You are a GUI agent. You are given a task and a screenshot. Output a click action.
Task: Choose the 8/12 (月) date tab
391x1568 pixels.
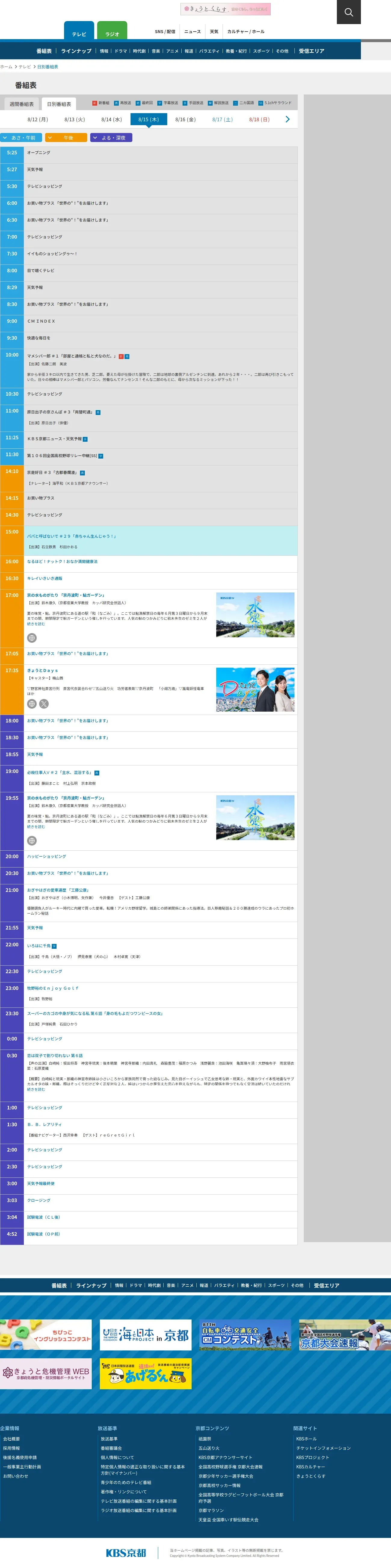click(38, 119)
